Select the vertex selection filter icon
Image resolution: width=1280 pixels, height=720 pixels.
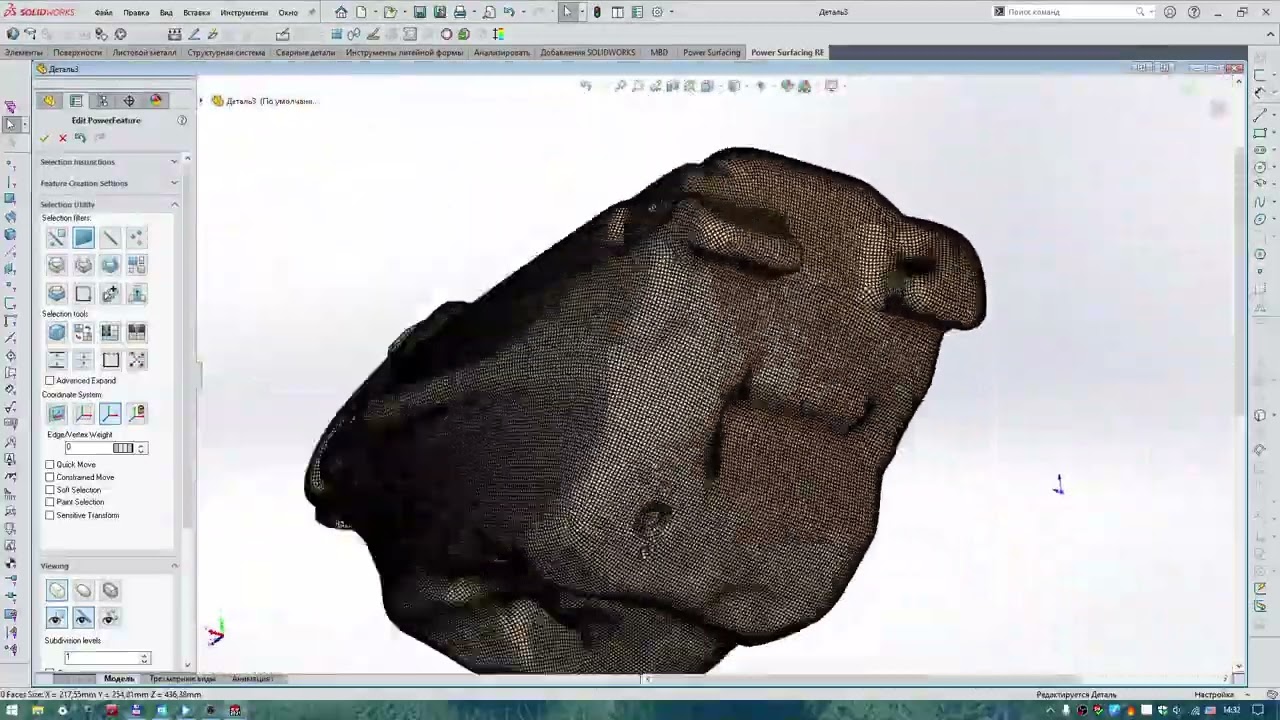click(136, 237)
